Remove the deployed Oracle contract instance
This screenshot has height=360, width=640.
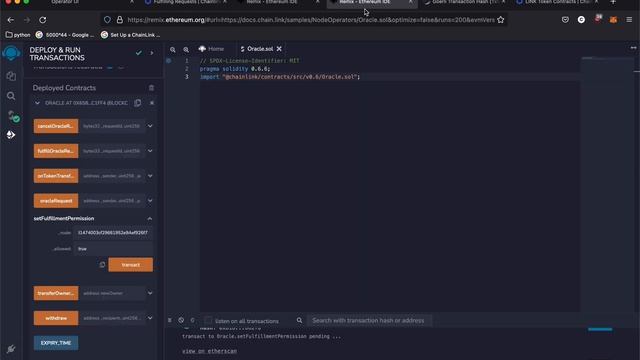[152, 103]
